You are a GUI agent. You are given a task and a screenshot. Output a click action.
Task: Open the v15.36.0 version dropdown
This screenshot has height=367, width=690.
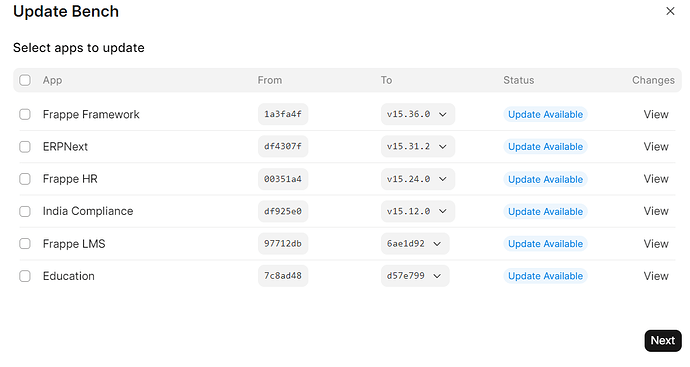[x=418, y=114]
